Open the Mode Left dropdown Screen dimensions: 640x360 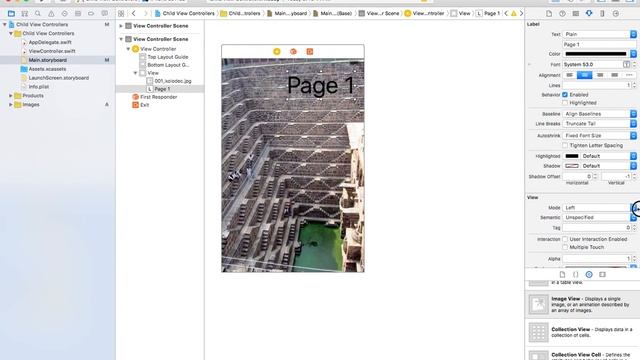click(x=599, y=208)
